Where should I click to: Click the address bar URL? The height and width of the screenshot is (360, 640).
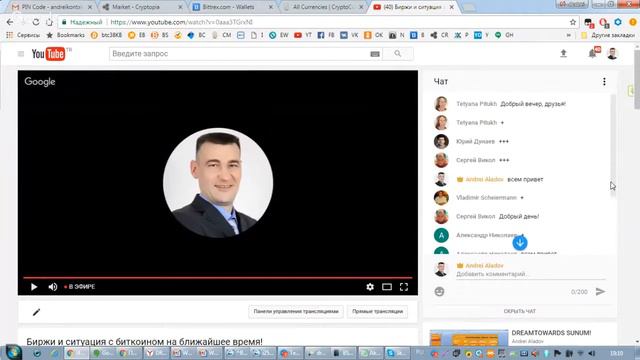click(182, 22)
